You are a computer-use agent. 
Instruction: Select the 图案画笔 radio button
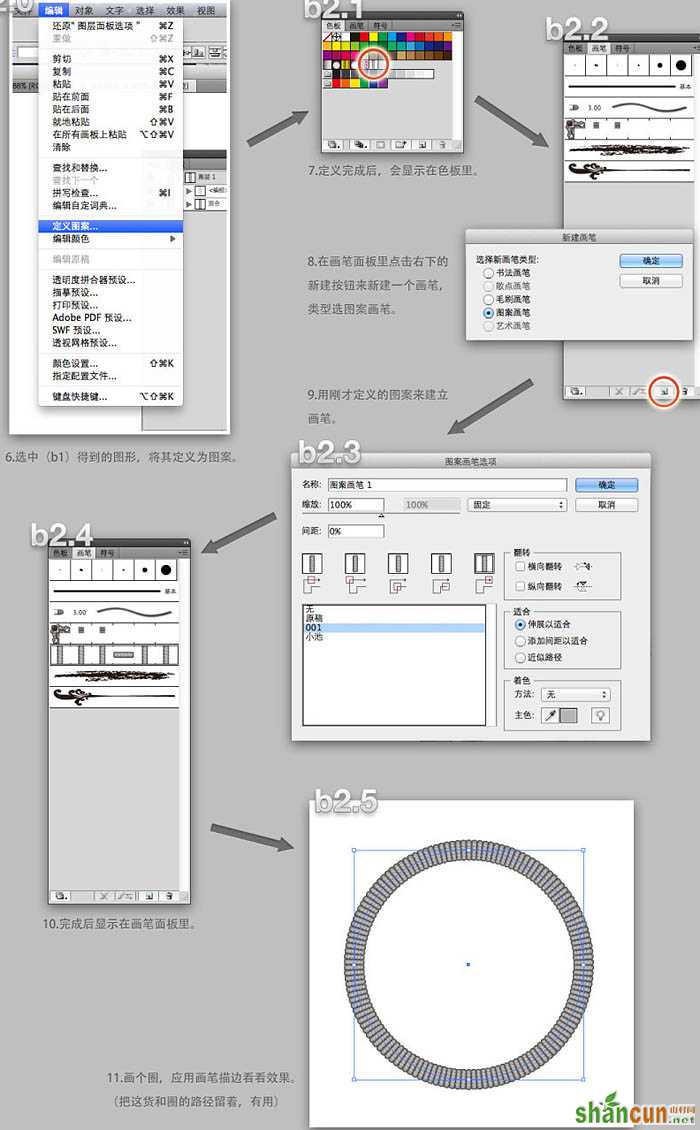pyautogui.click(x=488, y=313)
